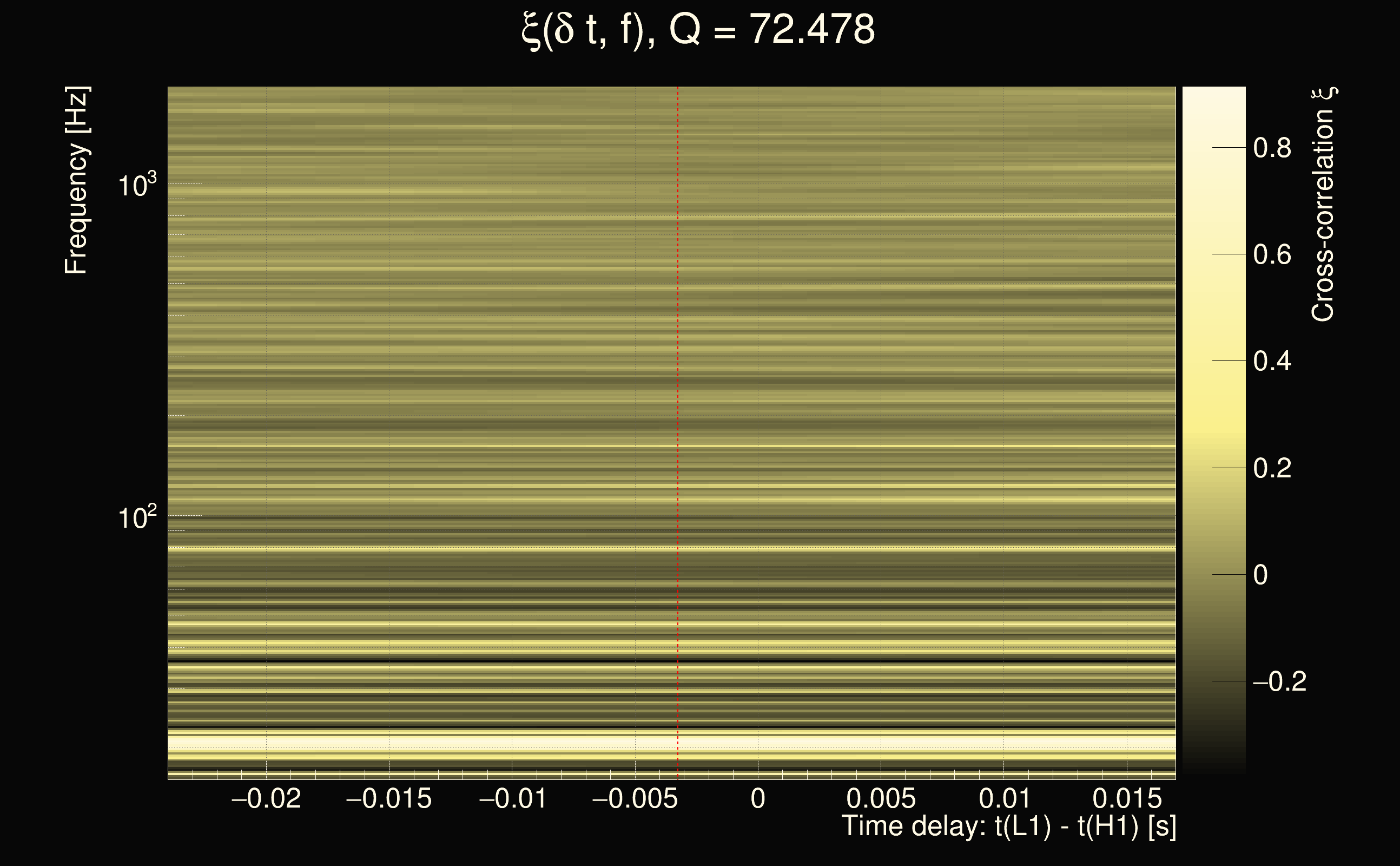Viewport: 1400px width, 866px height.
Task: Click the Cross-correlation ξ colorbar label
Action: point(1323,205)
